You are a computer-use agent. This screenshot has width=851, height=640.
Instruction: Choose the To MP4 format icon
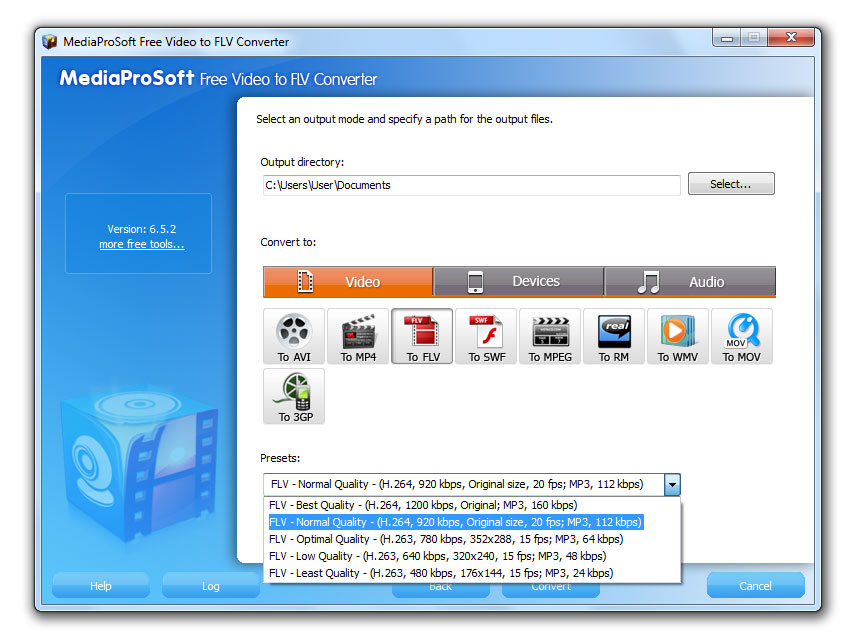(358, 336)
